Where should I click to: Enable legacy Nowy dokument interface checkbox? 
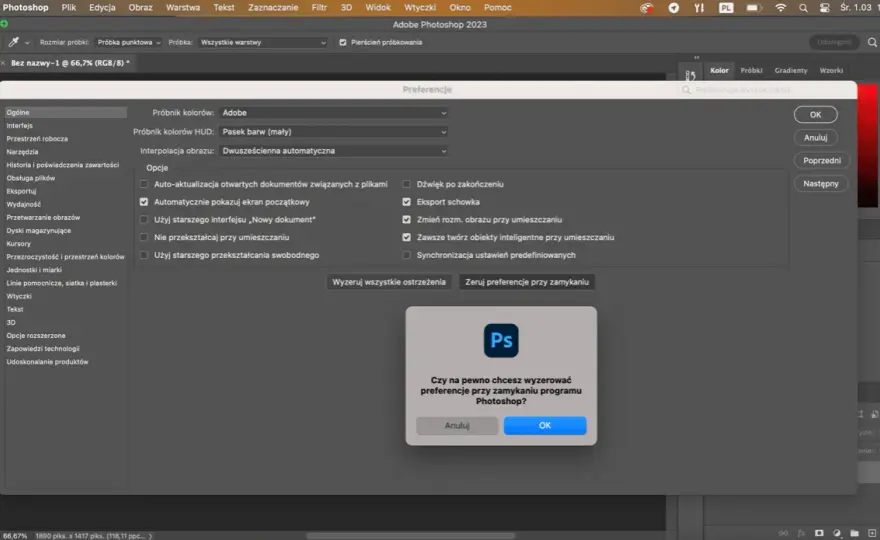pyautogui.click(x=144, y=219)
